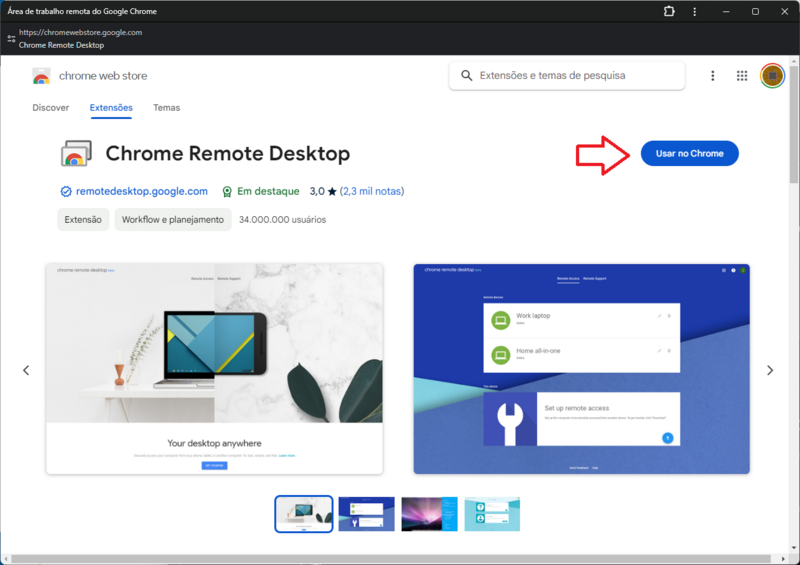The width and height of the screenshot is (800, 565).
Task: Select the first screenshot thumbnail
Action: [x=304, y=514]
